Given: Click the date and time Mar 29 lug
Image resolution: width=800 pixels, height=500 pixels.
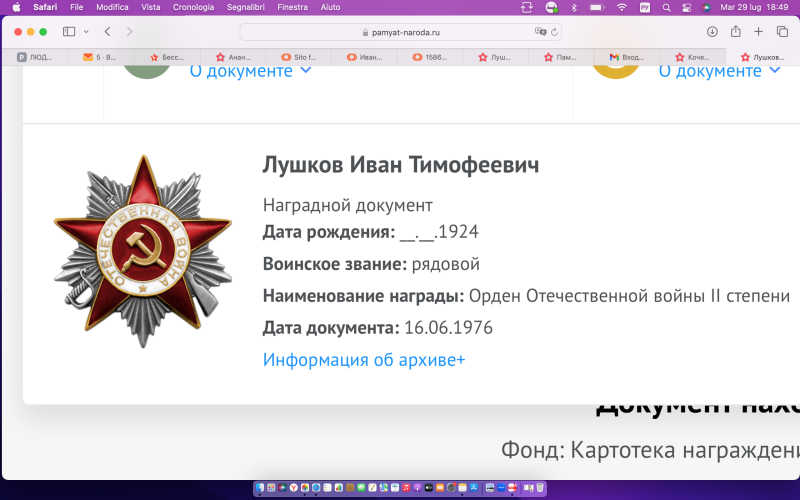Looking at the screenshot, I should (754, 7).
